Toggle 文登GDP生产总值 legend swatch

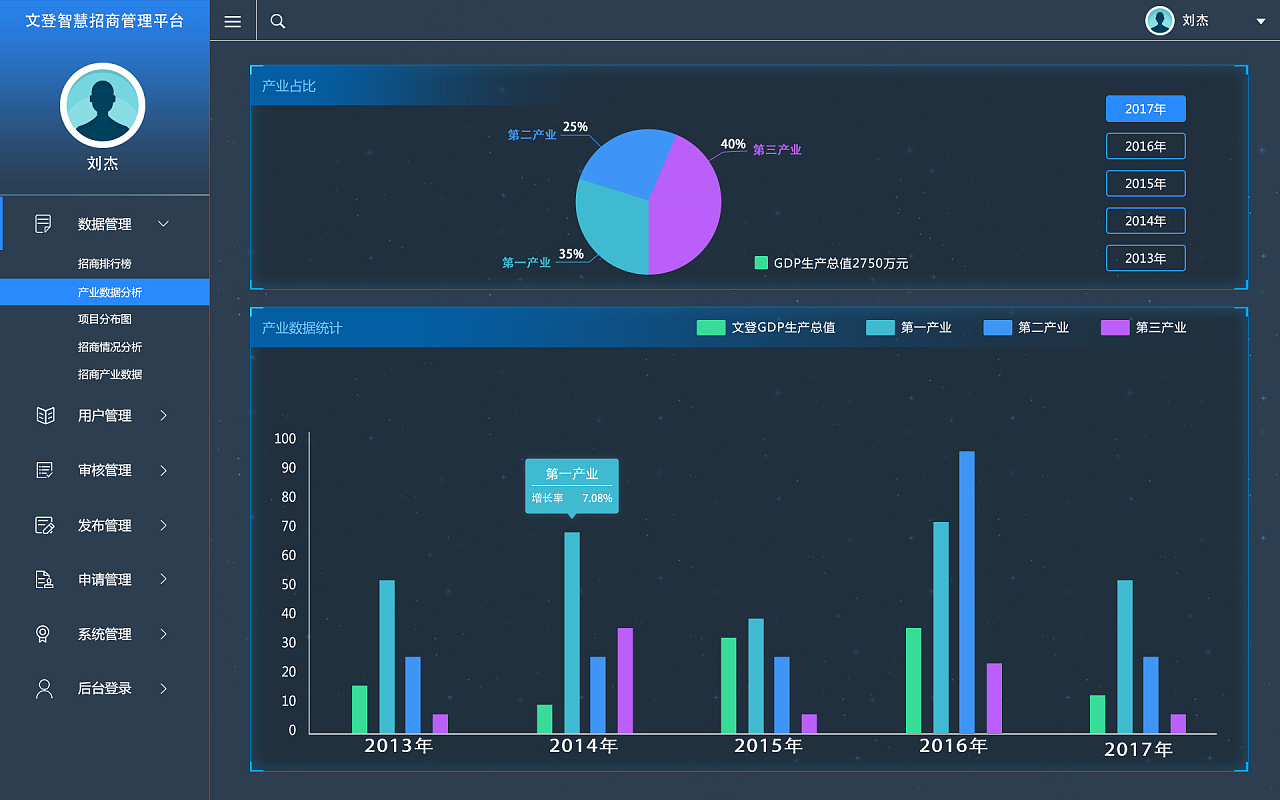click(x=711, y=327)
